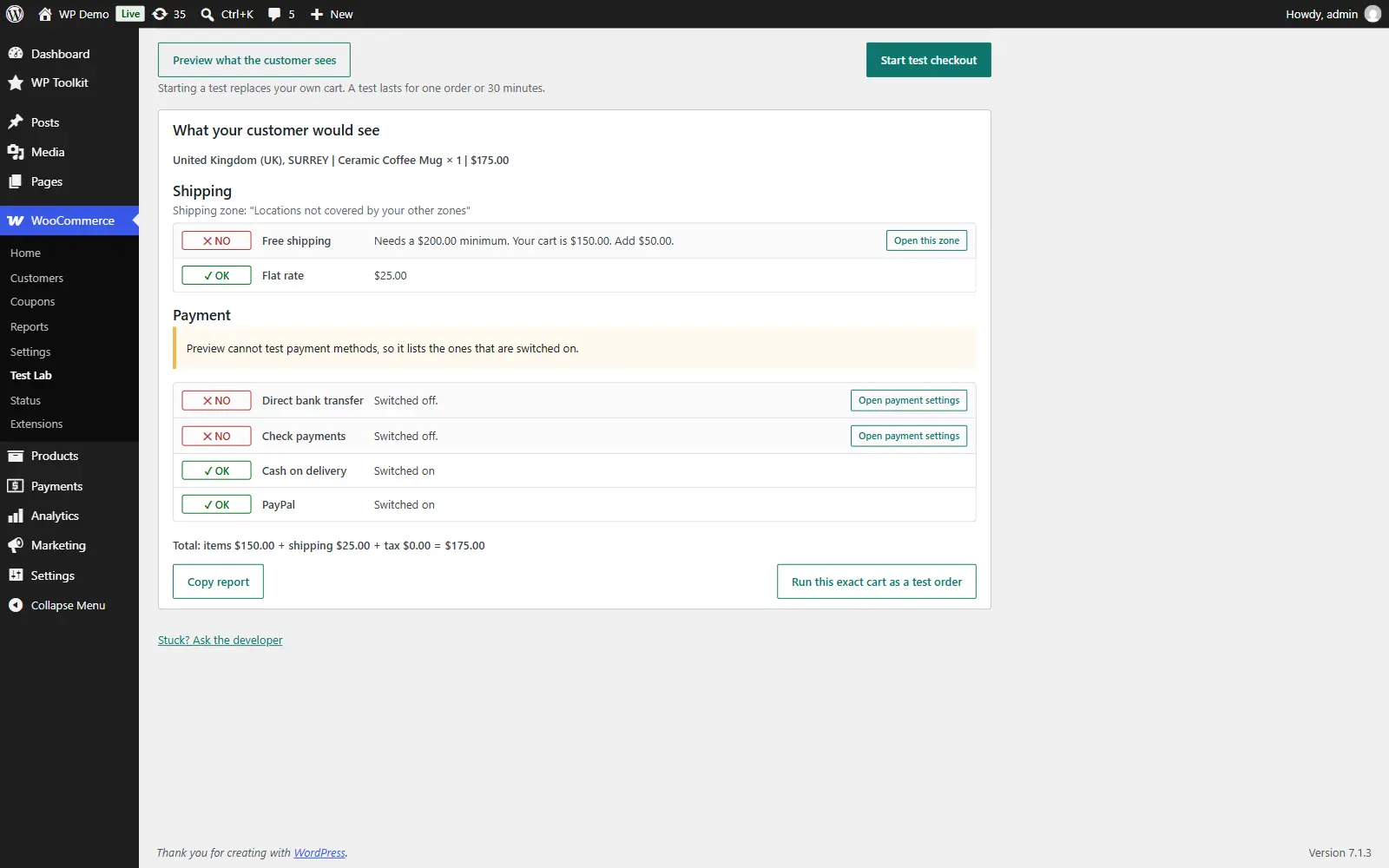This screenshot has width=1389, height=868.
Task: Click the Marketing megaphone icon
Action: point(16,545)
